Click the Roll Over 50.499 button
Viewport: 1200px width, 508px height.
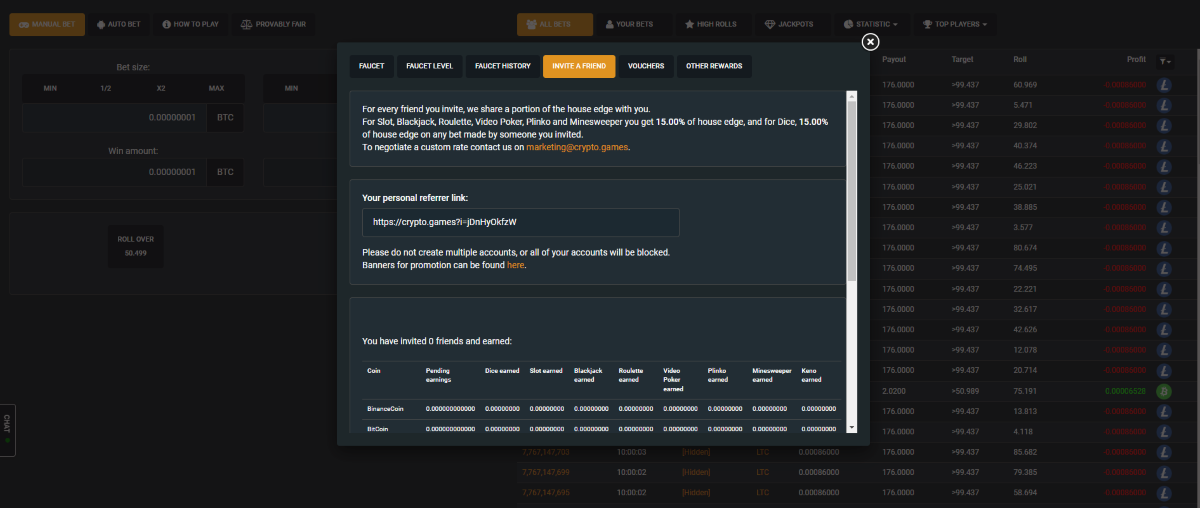(135, 246)
